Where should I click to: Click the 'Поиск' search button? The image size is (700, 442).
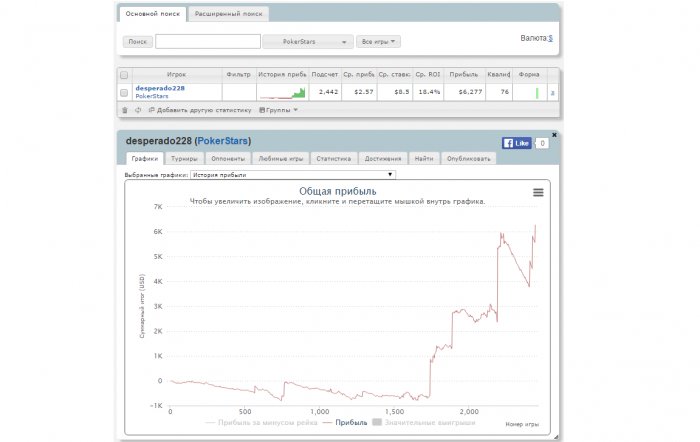point(138,42)
